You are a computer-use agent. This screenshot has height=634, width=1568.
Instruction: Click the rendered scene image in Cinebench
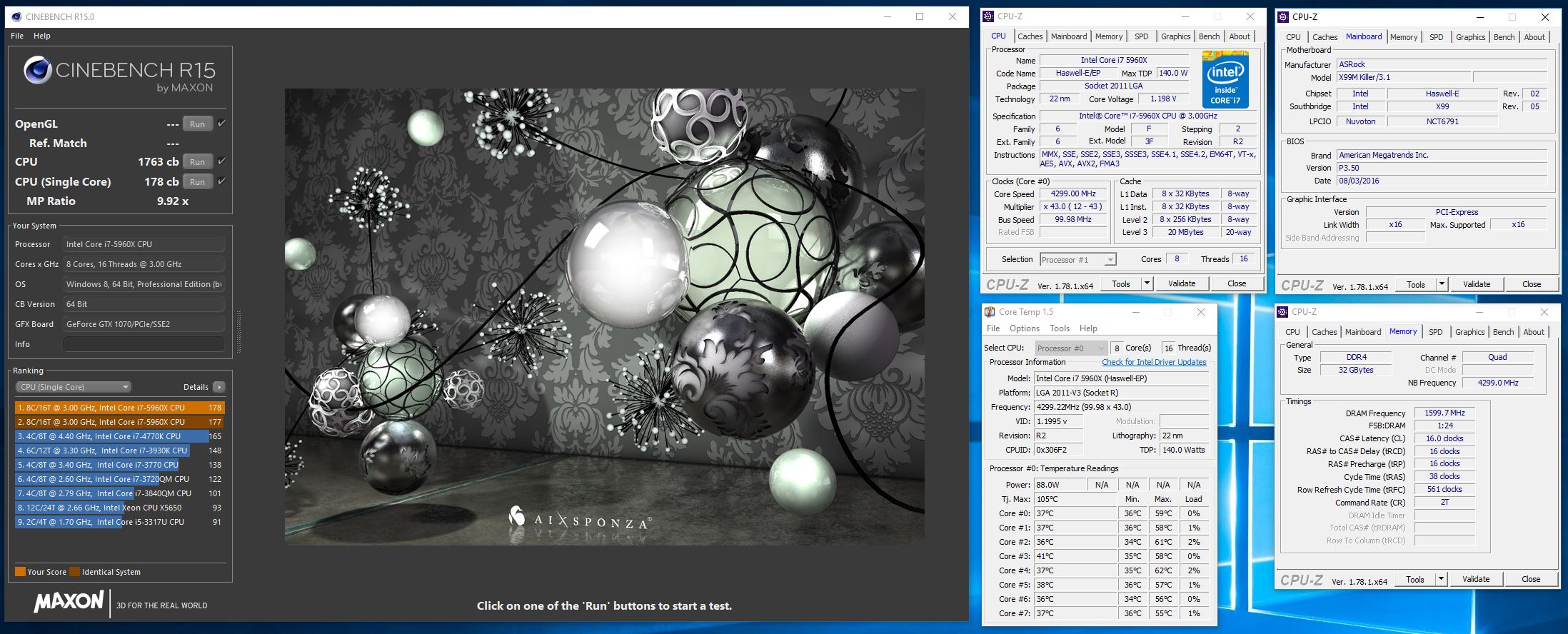click(x=604, y=316)
